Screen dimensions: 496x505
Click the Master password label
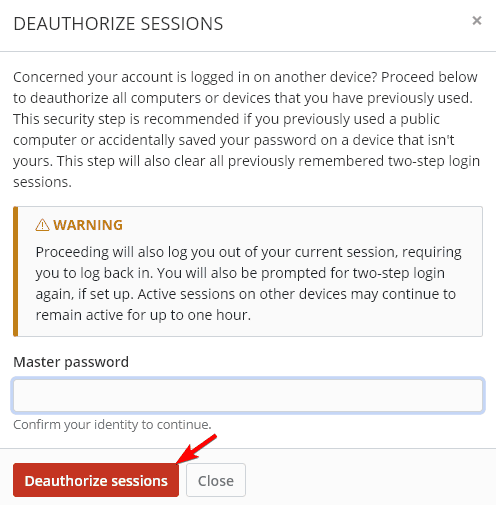point(71,362)
